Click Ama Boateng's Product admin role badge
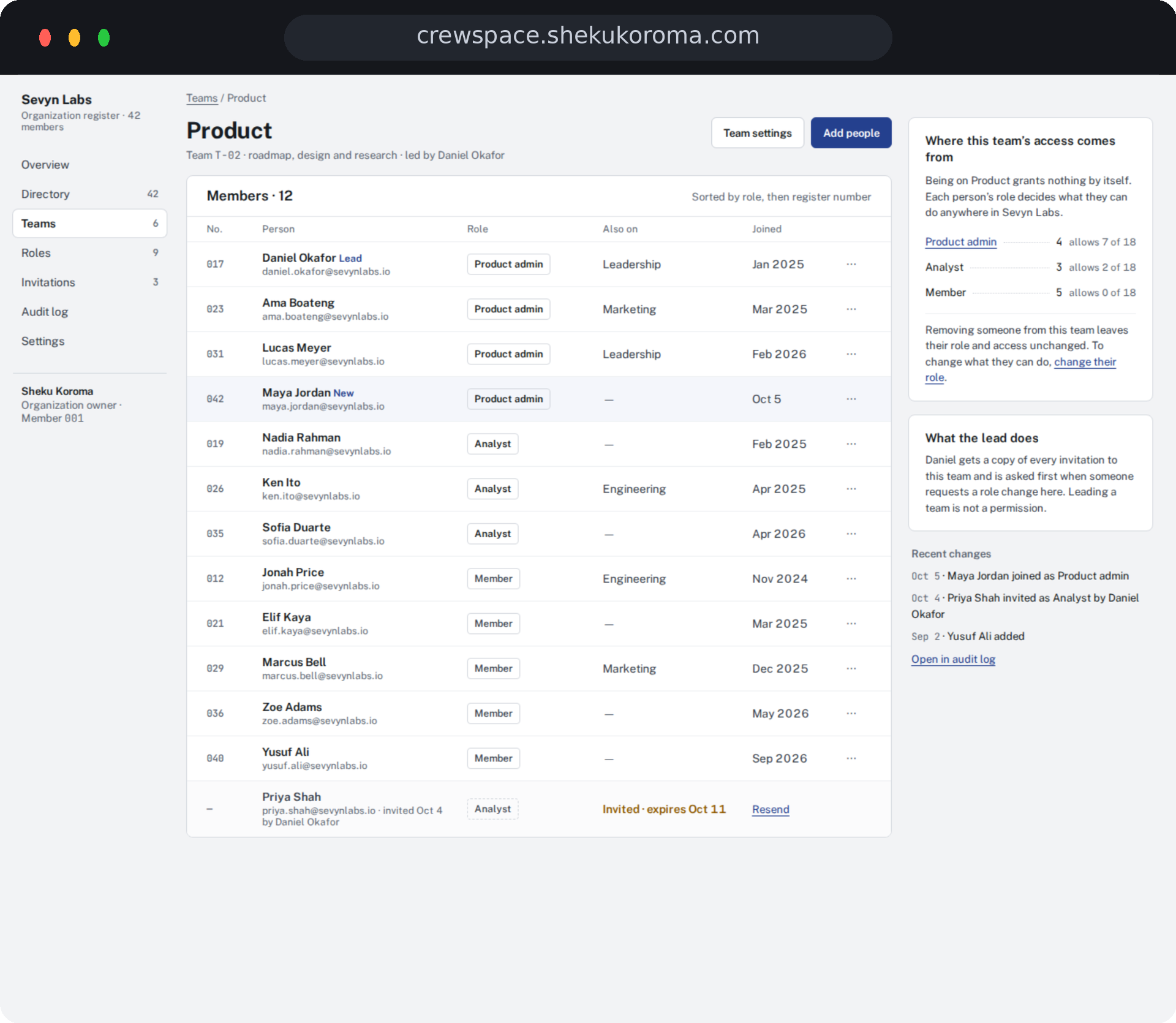The image size is (1176, 1023). click(x=508, y=309)
